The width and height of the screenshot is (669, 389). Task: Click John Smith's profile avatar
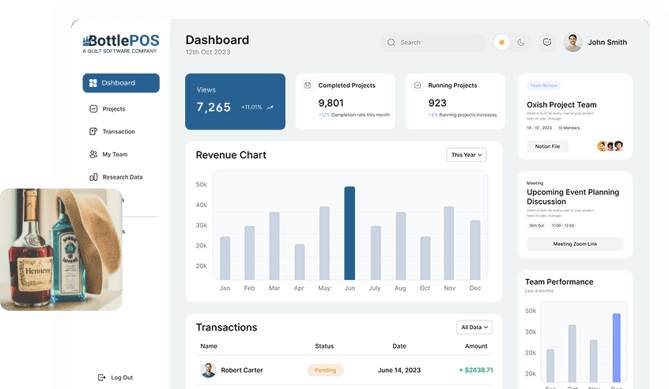[573, 42]
